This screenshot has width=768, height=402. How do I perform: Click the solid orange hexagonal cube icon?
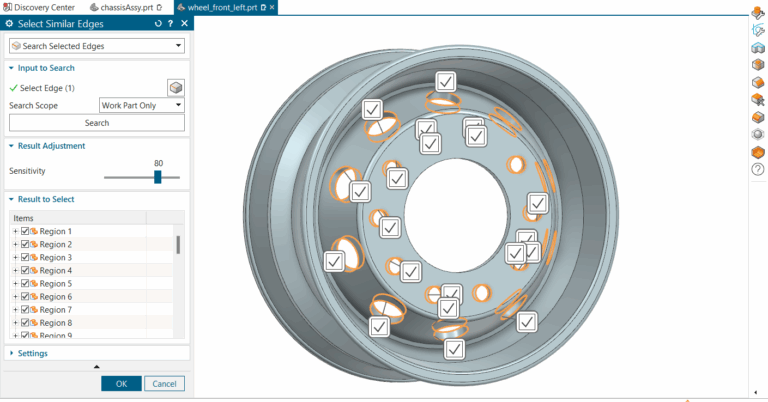coord(758,152)
